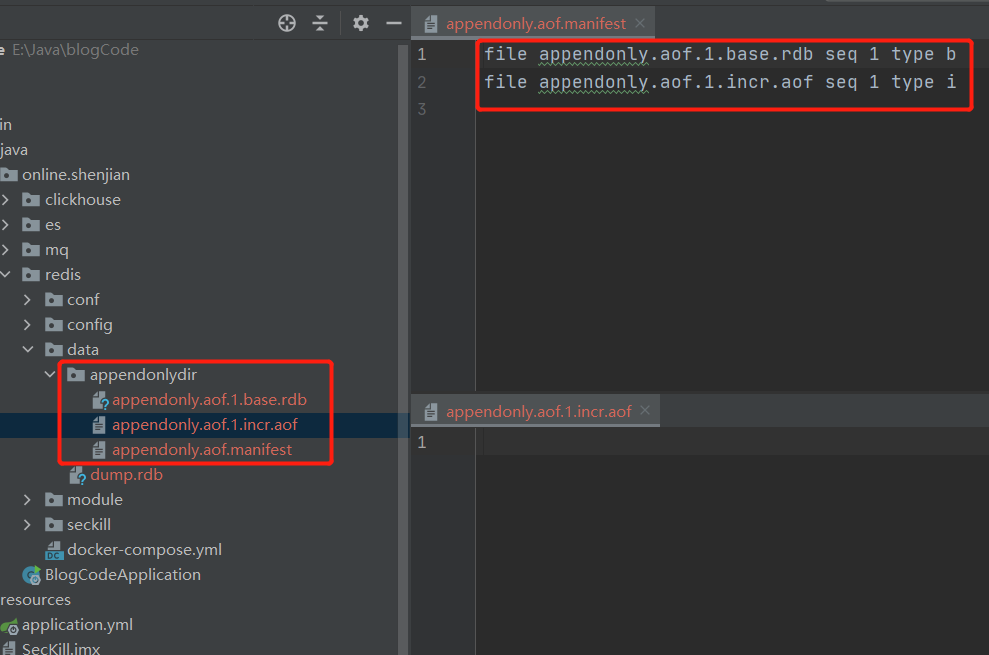Click the mq folder icon
This screenshot has height=655, width=989.
click(31, 250)
